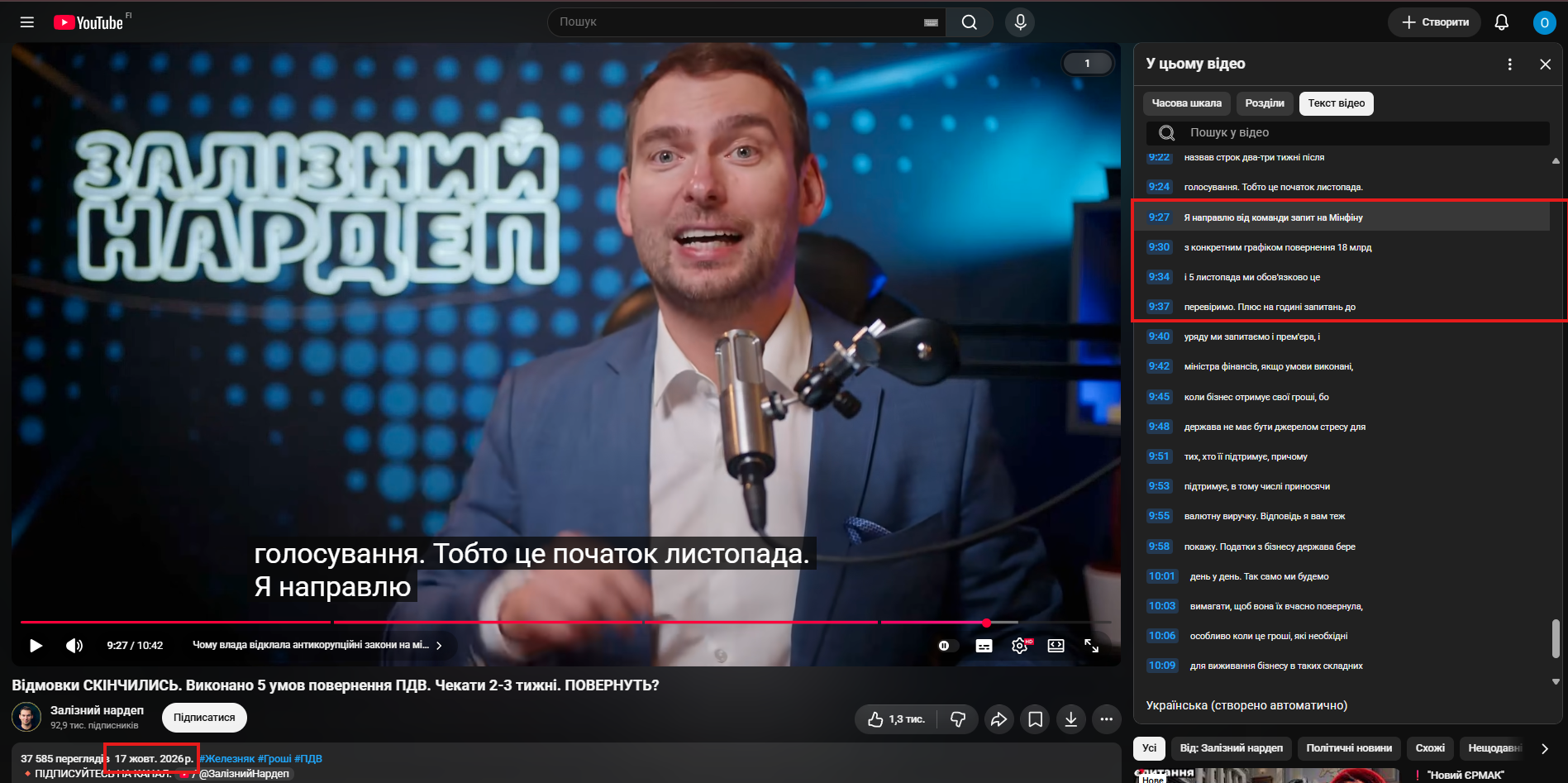
Task: Jump to transcript timestamp 9:30
Action: coord(1159,247)
